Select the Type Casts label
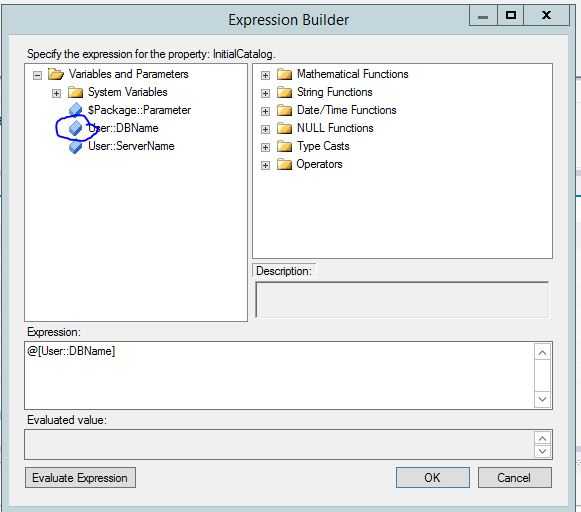 (x=323, y=146)
